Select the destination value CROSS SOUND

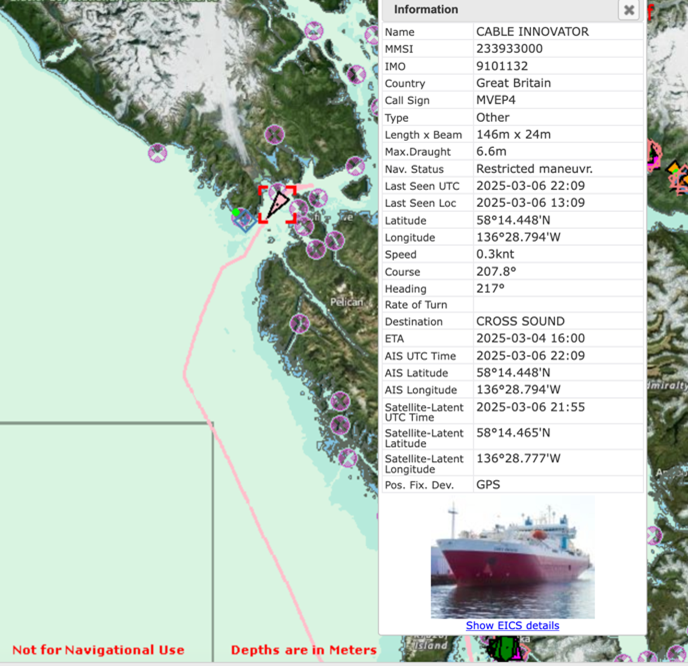pos(520,322)
